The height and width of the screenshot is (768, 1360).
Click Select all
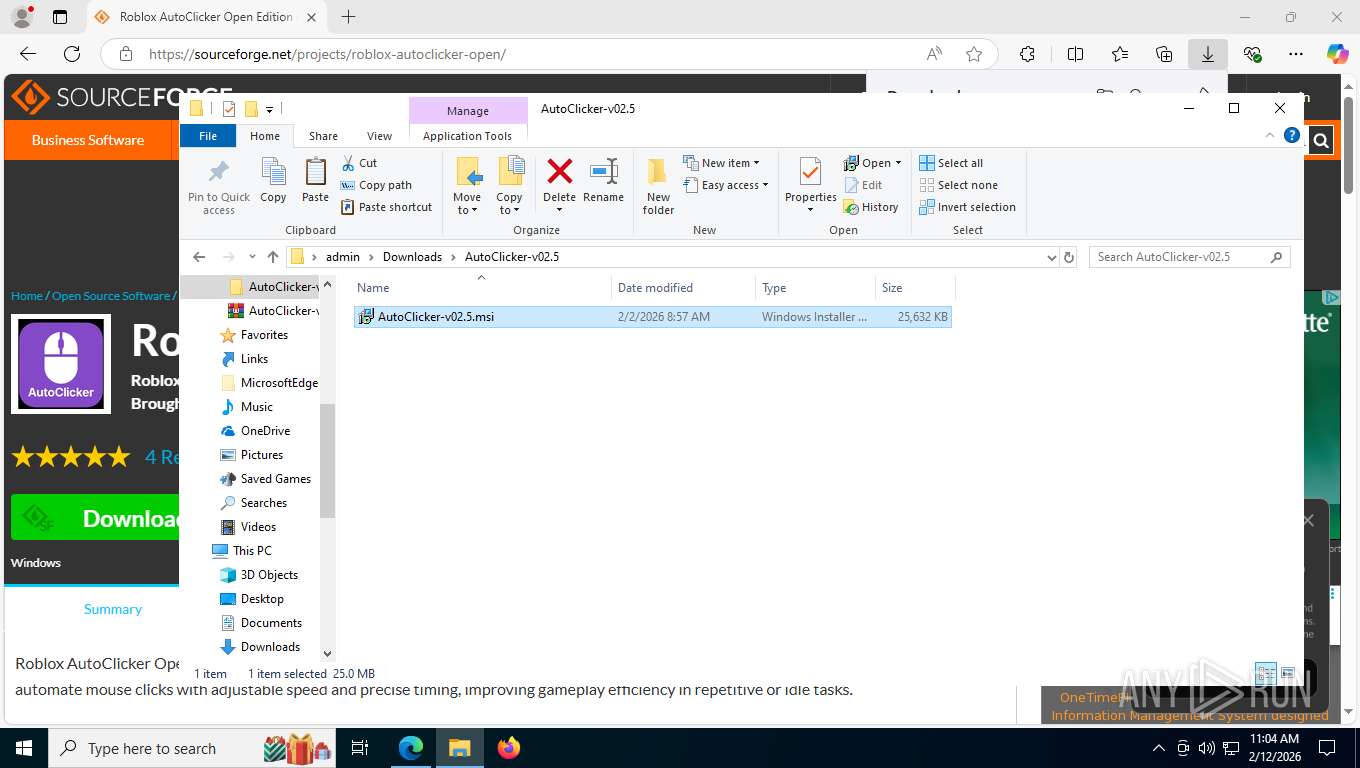(x=951, y=163)
